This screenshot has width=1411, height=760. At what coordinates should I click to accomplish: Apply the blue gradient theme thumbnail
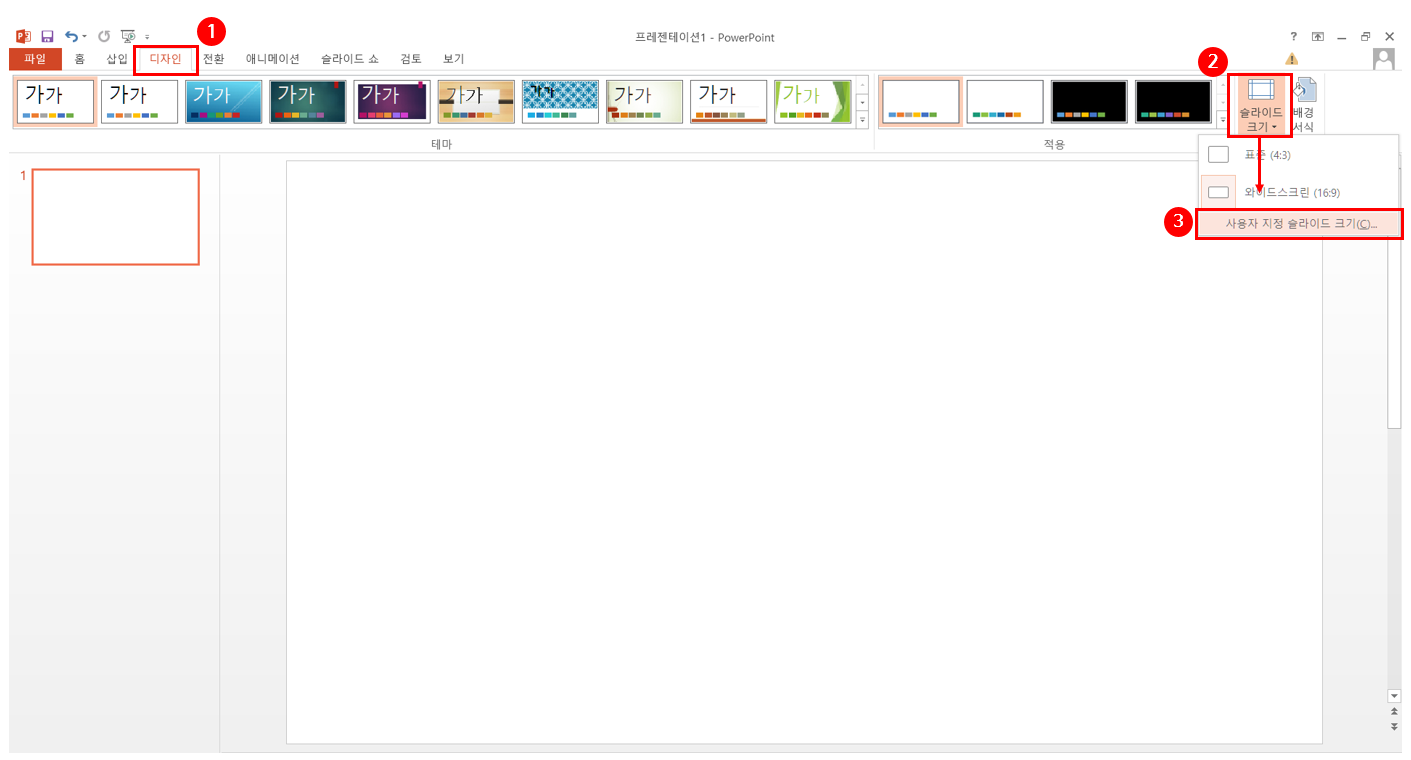point(224,102)
